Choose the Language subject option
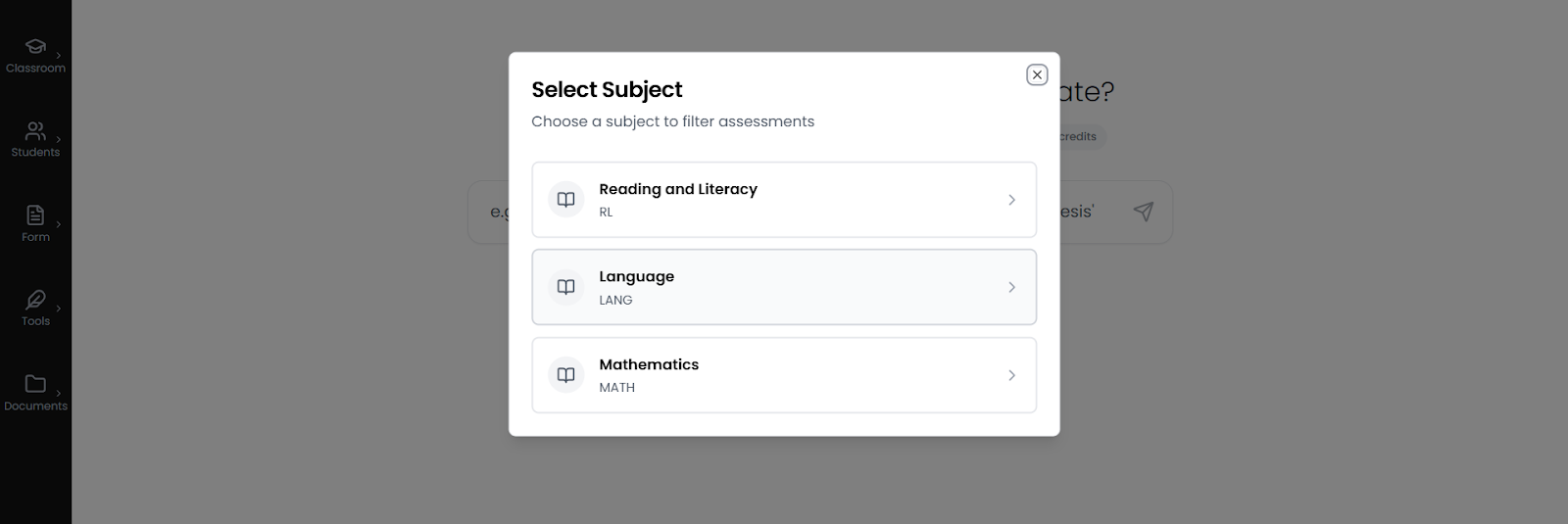1568x524 pixels. tap(637, 277)
